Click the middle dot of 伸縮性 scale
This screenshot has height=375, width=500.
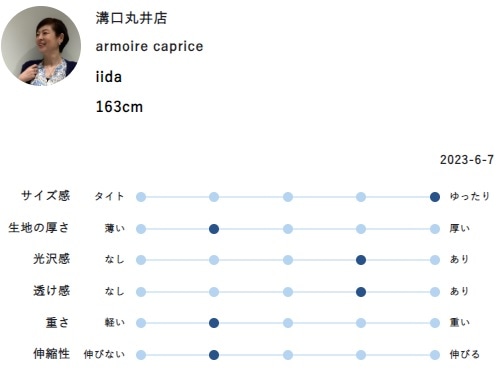[x=288, y=355]
